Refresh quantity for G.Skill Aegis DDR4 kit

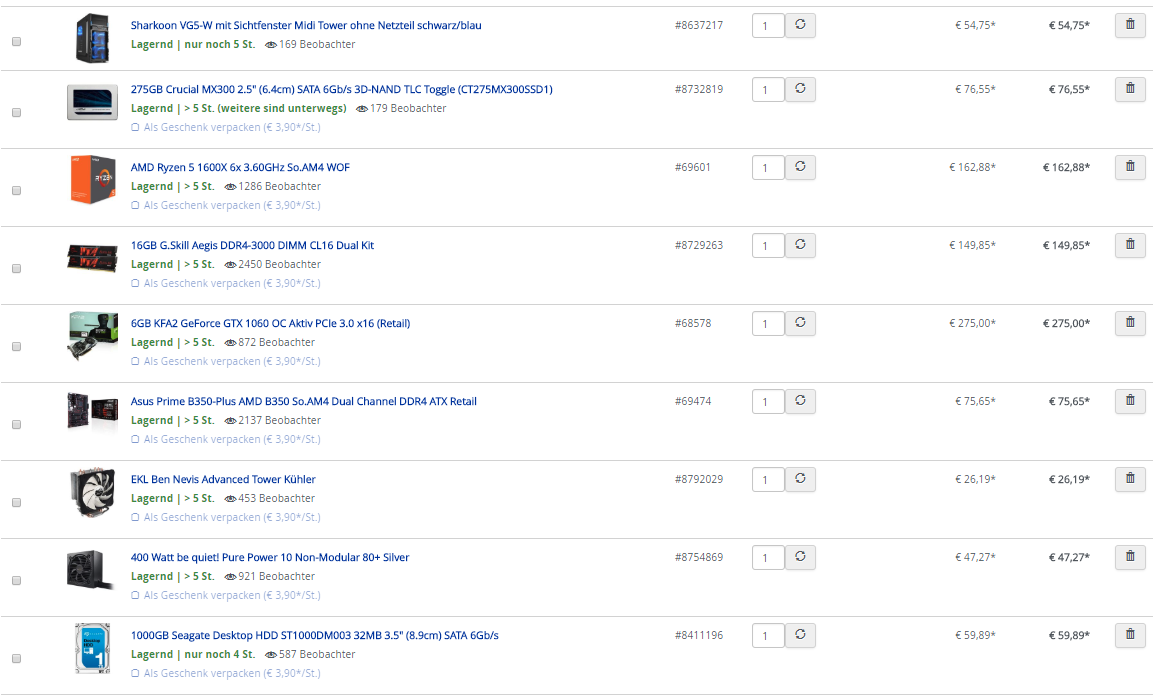point(800,246)
